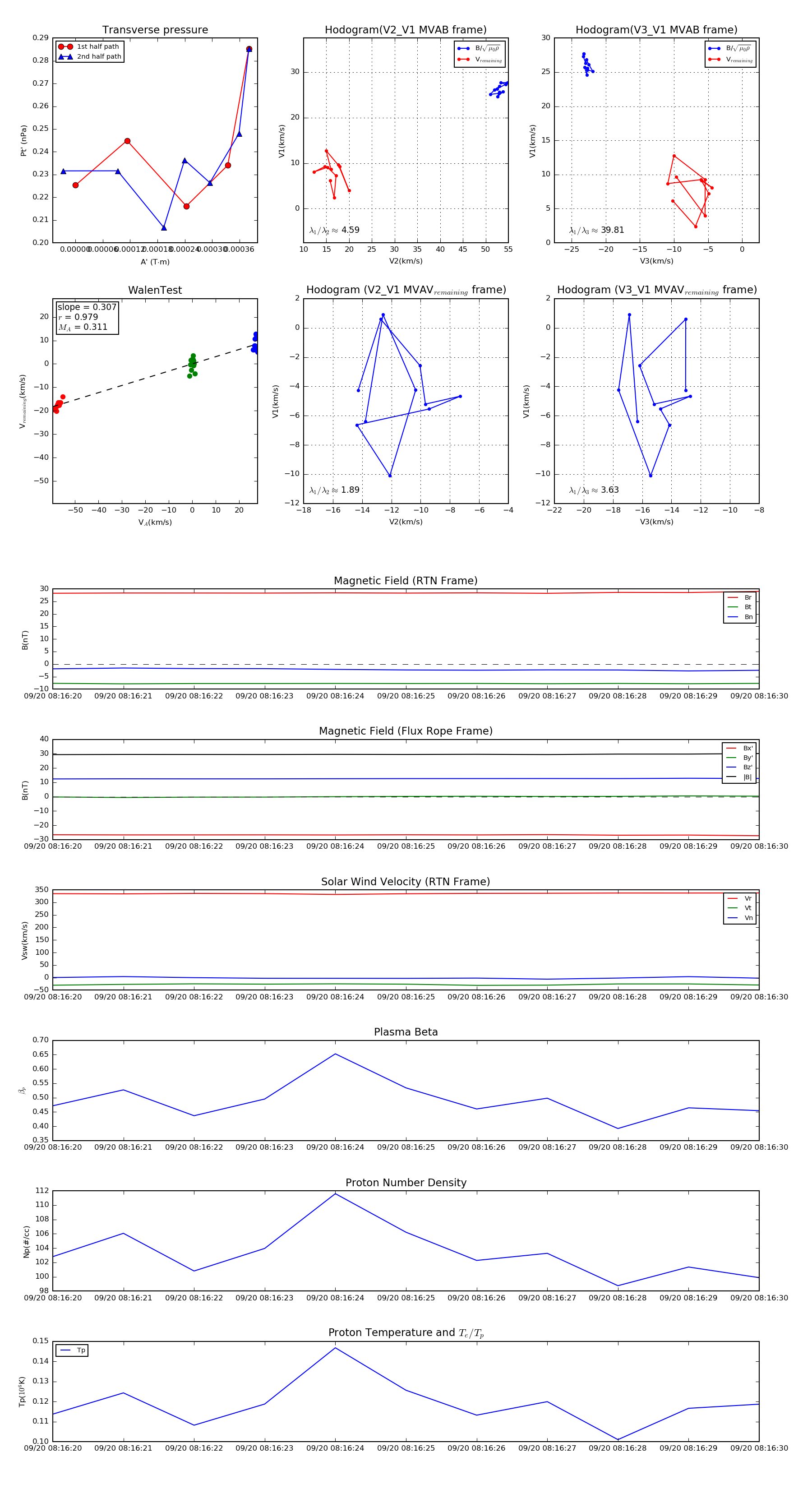Select the 'Tp' legend entry

click(73, 1350)
